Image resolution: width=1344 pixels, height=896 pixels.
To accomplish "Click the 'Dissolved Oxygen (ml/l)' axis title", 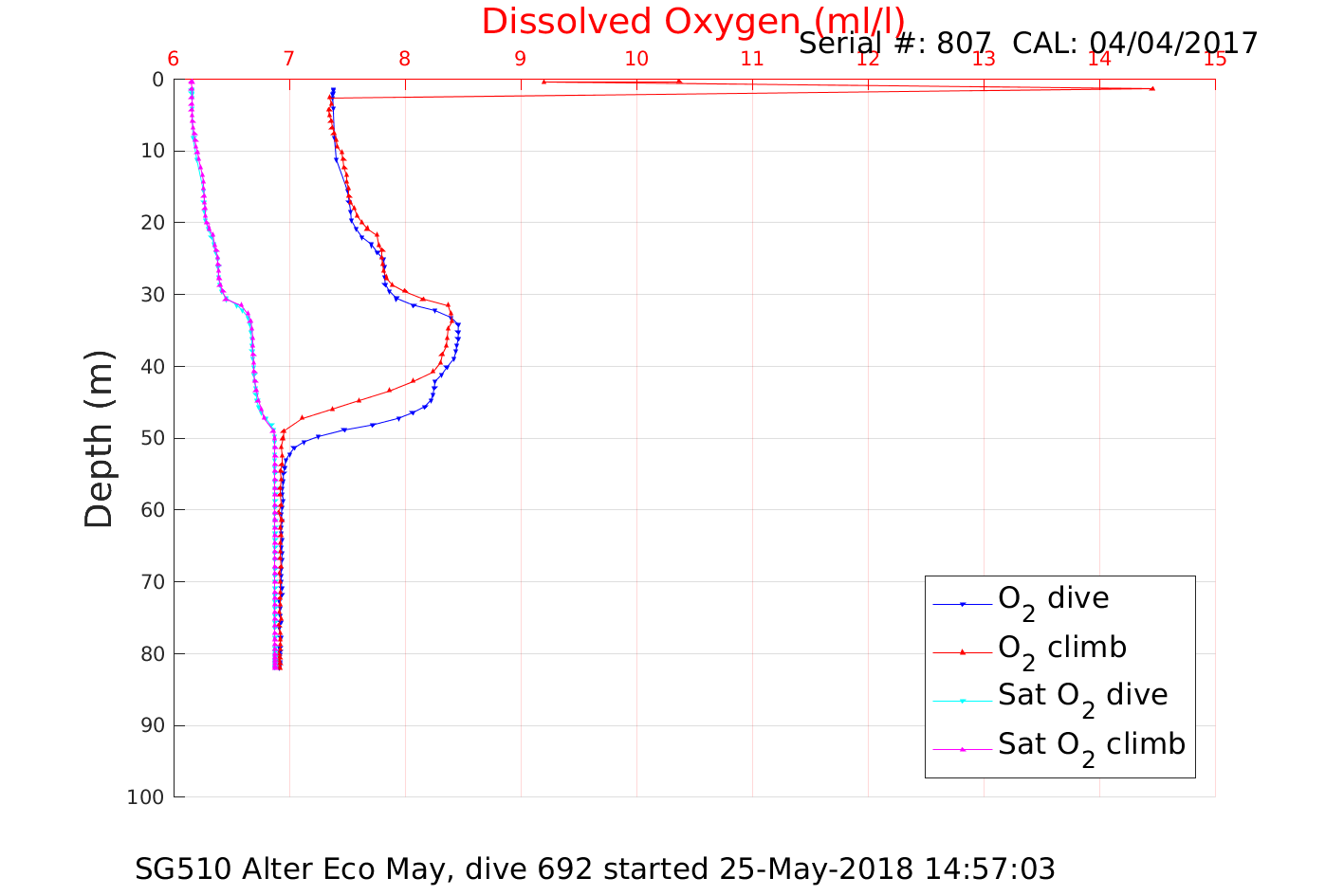I will (x=692, y=22).
